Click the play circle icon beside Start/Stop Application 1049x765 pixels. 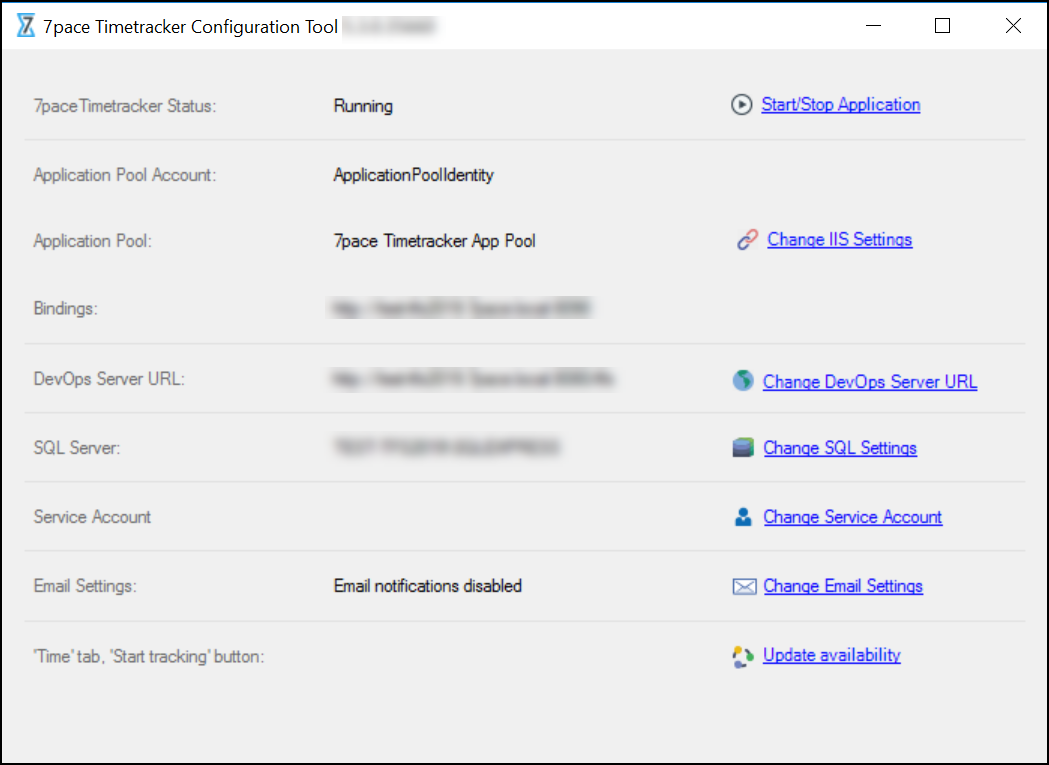(x=741, y=105)
